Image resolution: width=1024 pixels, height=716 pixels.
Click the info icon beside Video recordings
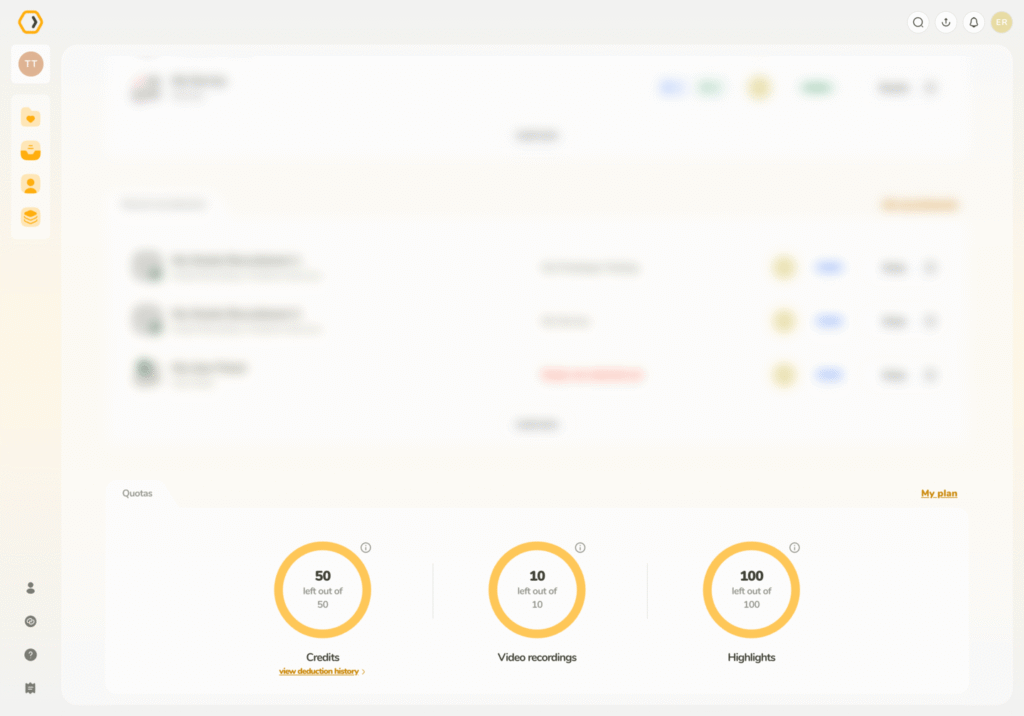pyautogui.click(x=580, y=548)
